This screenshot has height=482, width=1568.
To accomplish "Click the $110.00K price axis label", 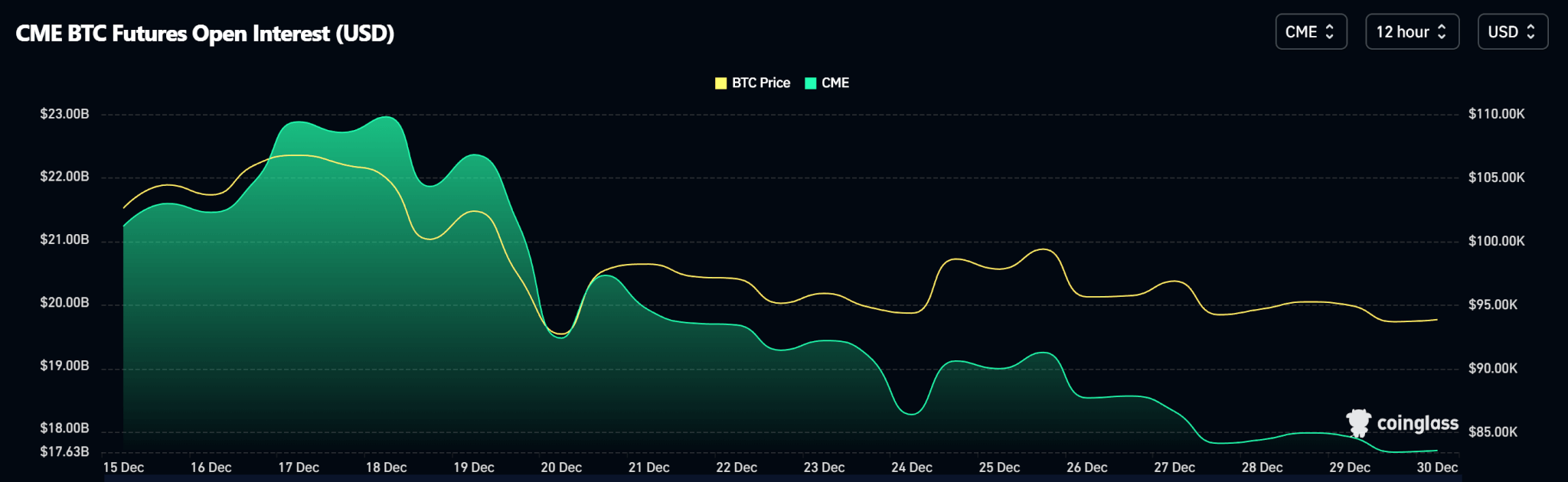I will click(1496, 114).
